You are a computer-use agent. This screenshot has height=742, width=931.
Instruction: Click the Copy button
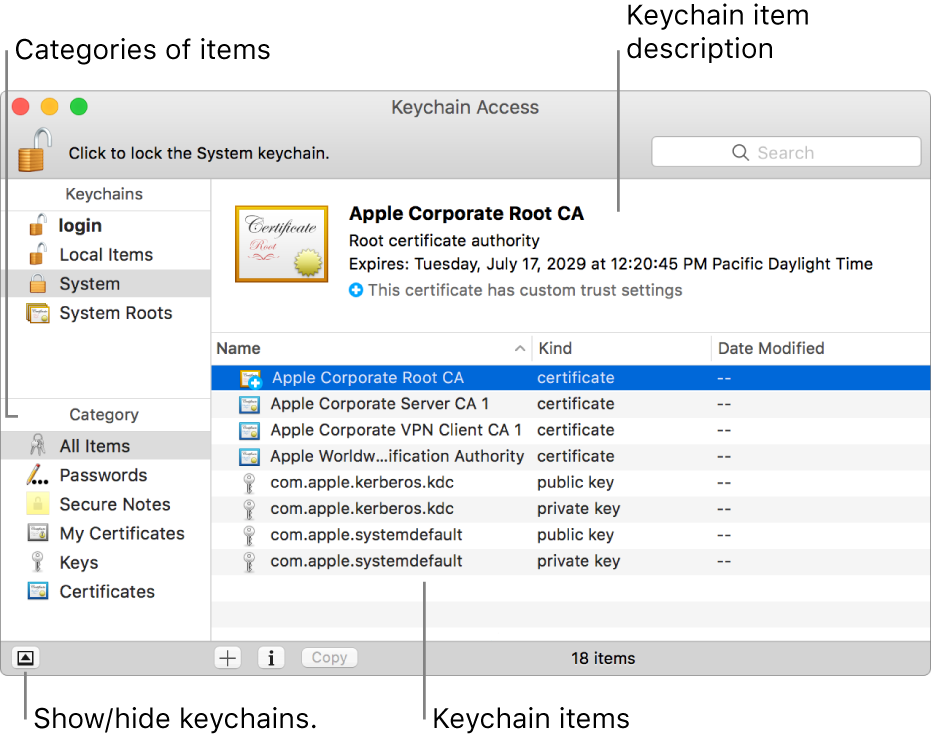point(330,658)
